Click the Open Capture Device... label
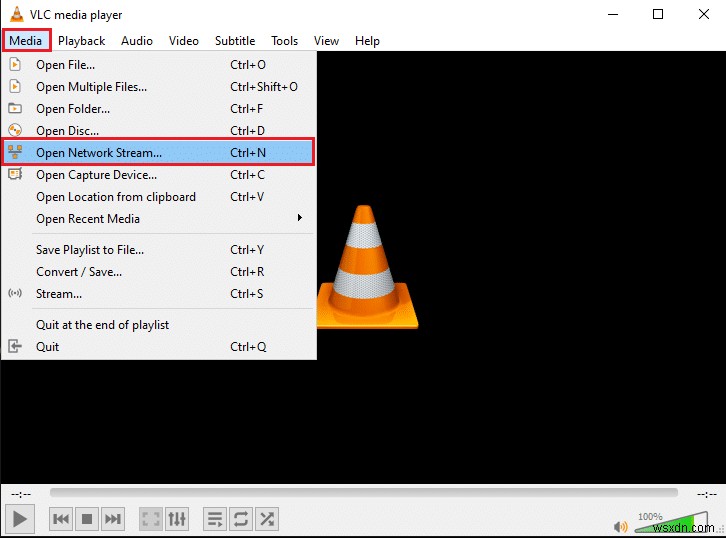The image size is (726, 538). coord(97,175)
